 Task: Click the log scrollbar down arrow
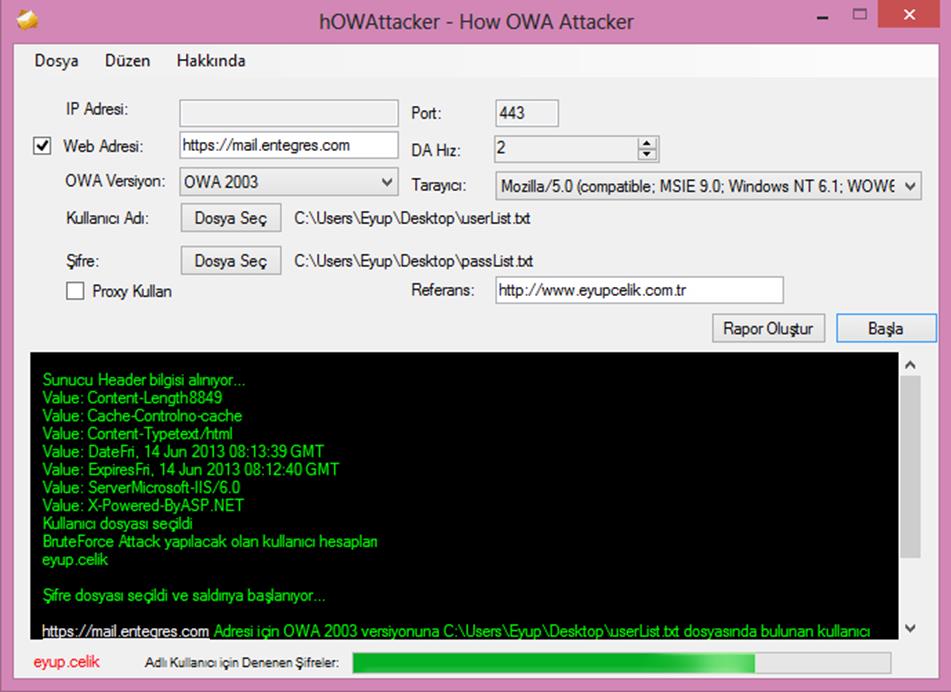click(910, 628)
